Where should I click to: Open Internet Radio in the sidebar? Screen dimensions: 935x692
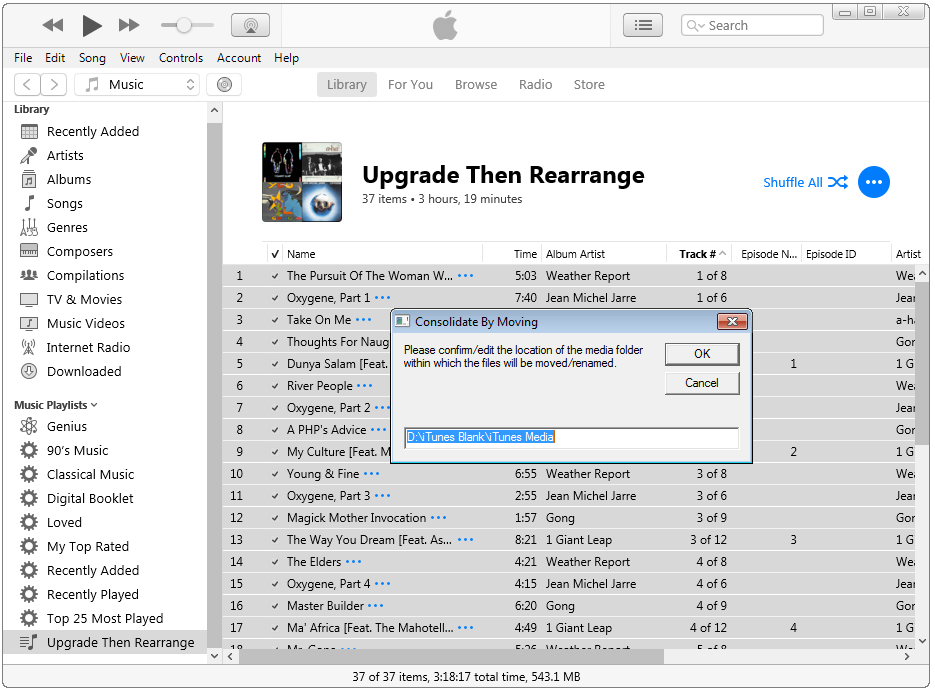coord(88,347)
